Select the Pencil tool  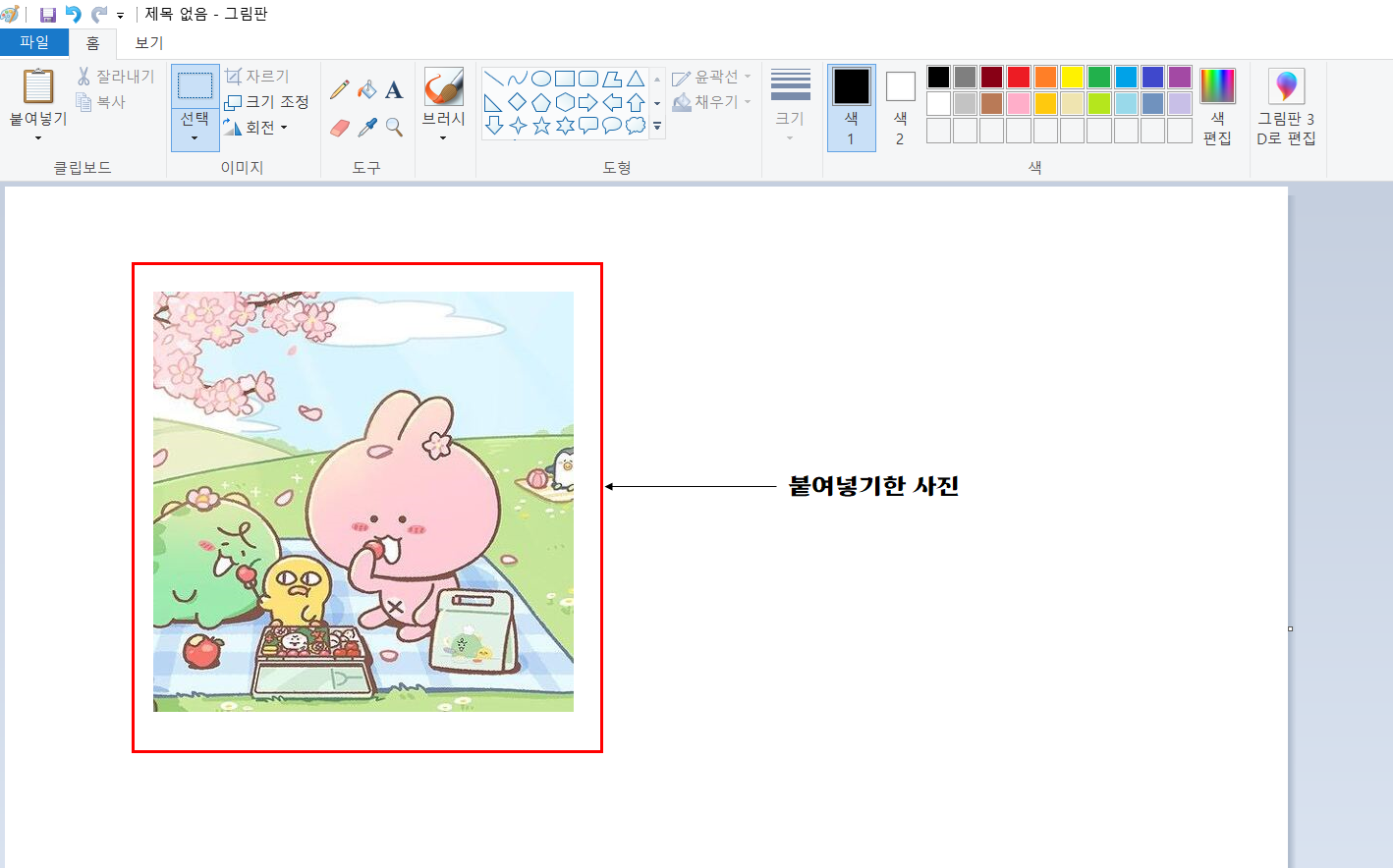tap(340, 89)
